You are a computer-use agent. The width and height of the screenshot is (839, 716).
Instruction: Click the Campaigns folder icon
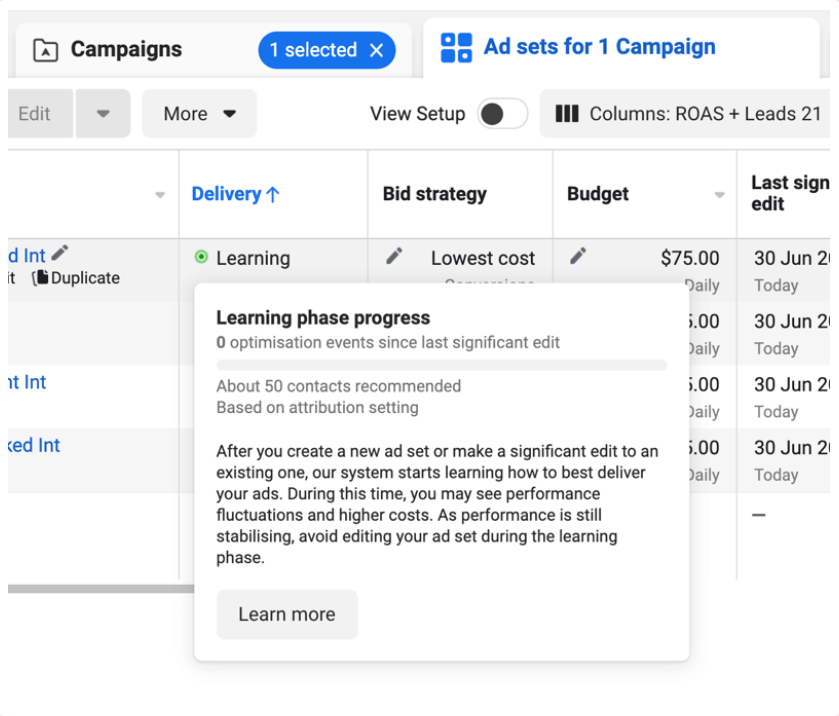coord(45,50)
